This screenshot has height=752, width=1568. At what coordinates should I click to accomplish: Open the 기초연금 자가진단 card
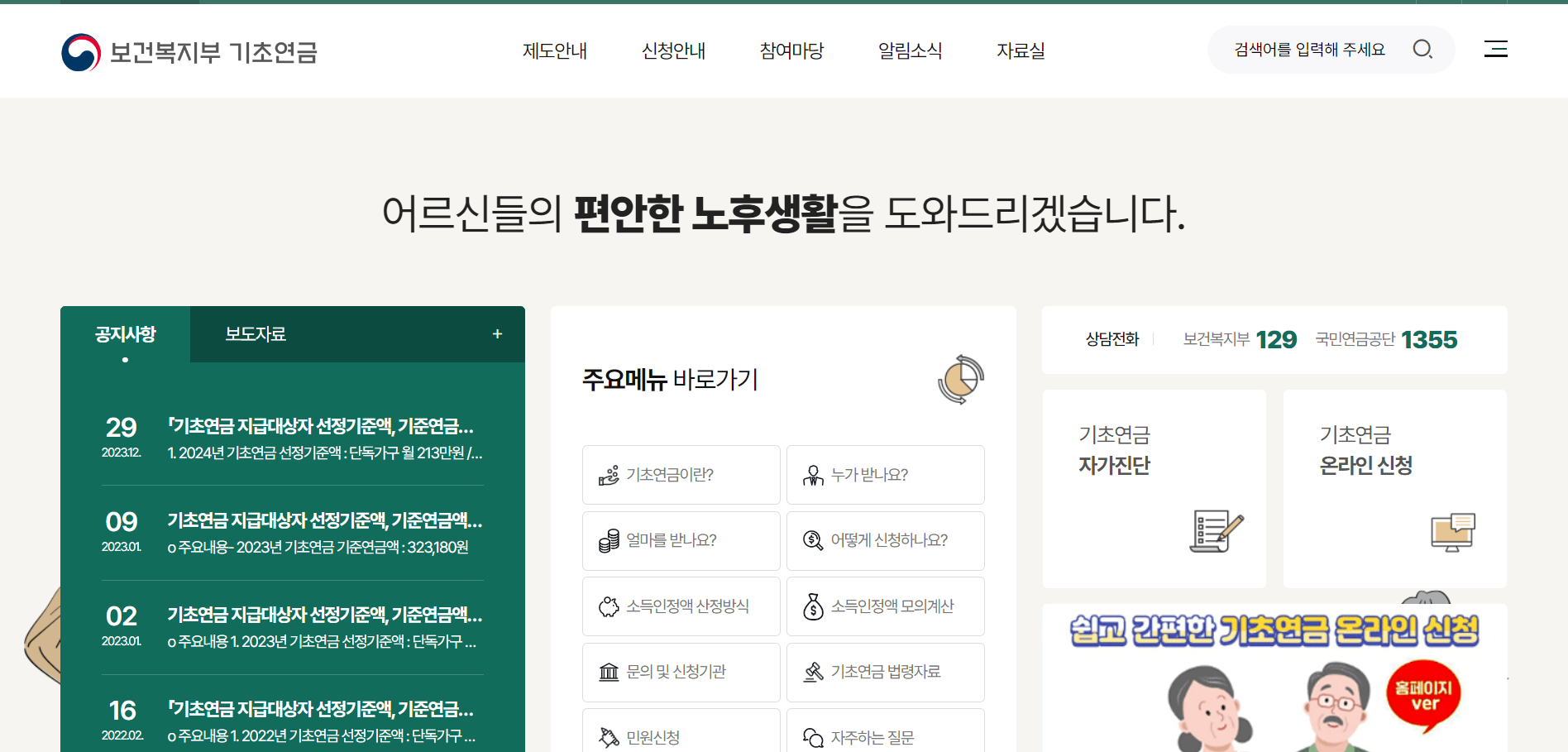click(x=1154, y=488)
